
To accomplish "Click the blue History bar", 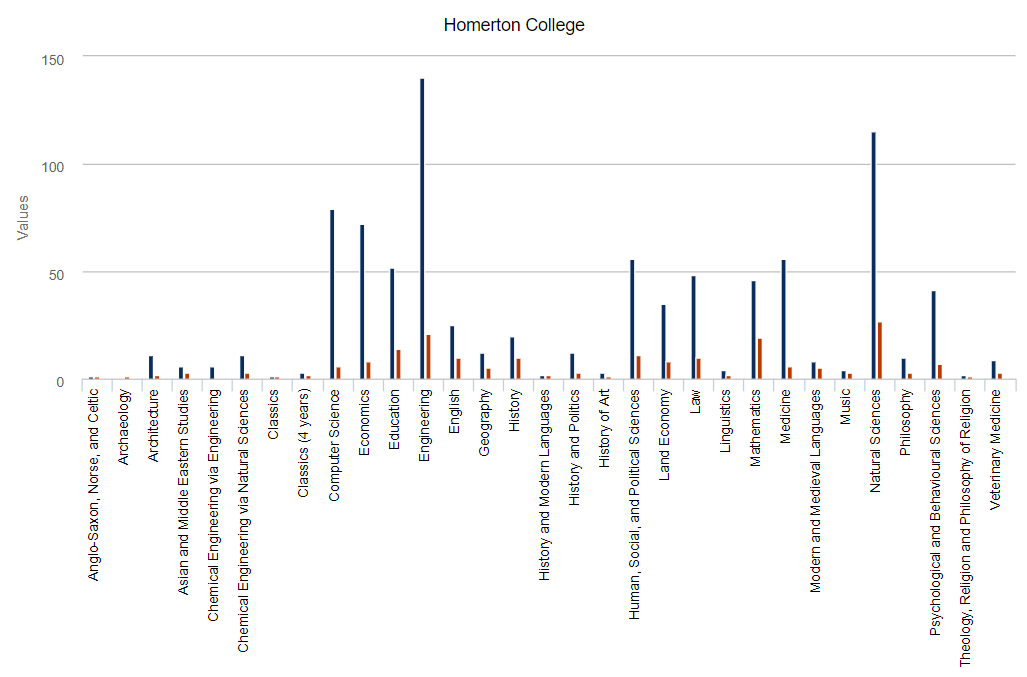I will 512,358.
